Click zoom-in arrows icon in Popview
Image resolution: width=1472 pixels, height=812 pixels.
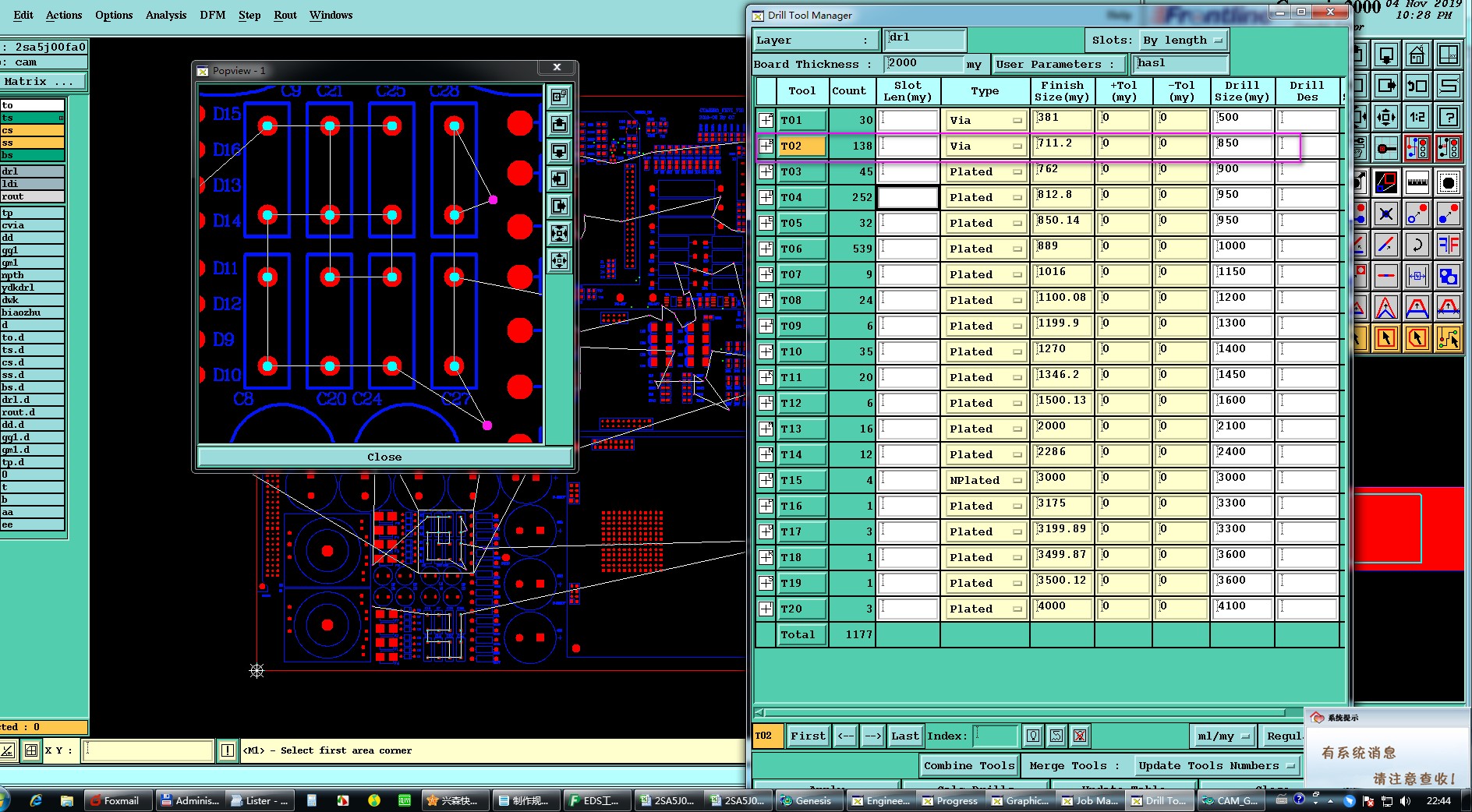click(x=559, y=233)
